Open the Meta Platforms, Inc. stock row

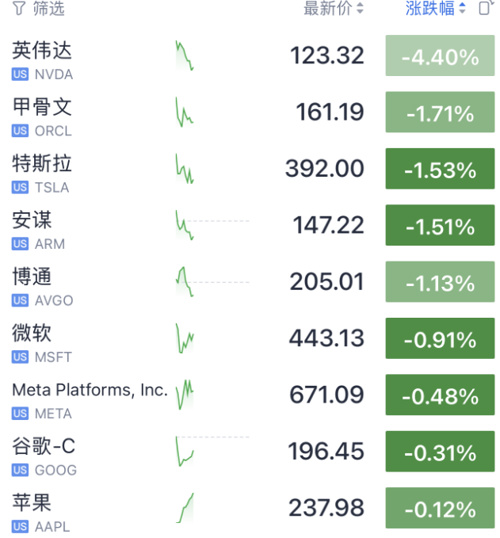(250, 395)
